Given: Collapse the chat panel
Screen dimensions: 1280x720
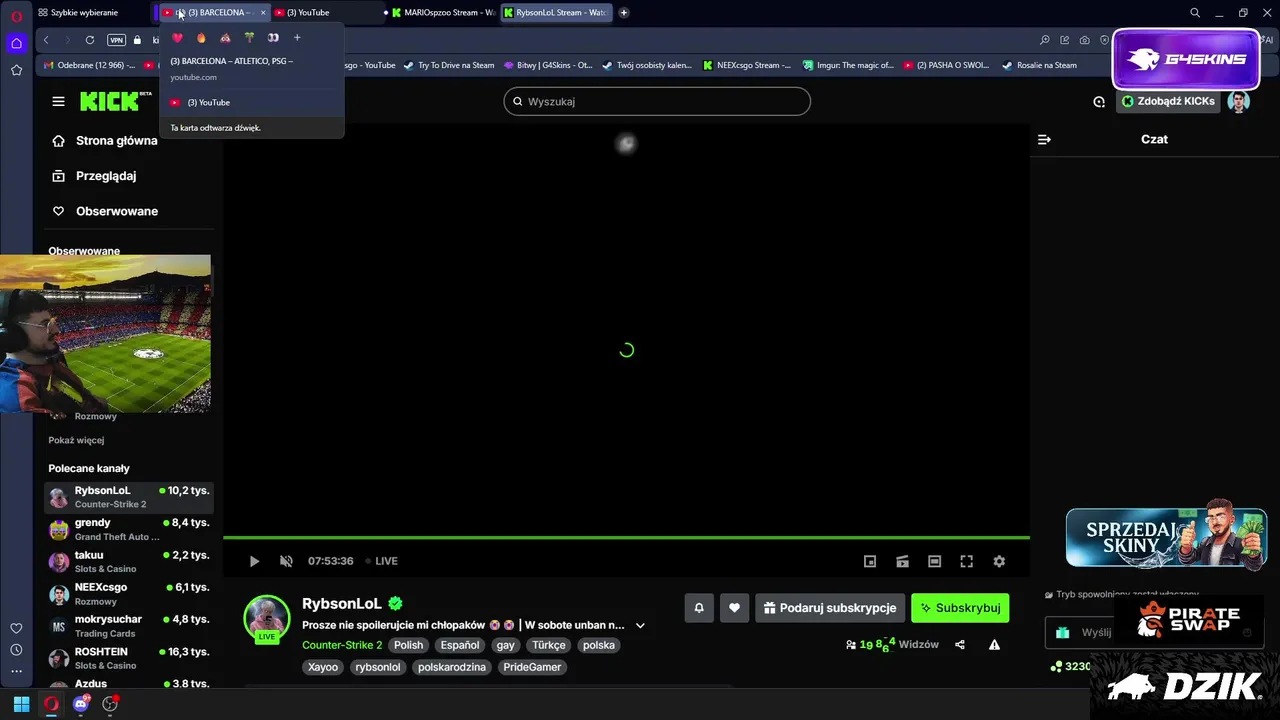Looking at the screenshot, I should pos(1044,140).
